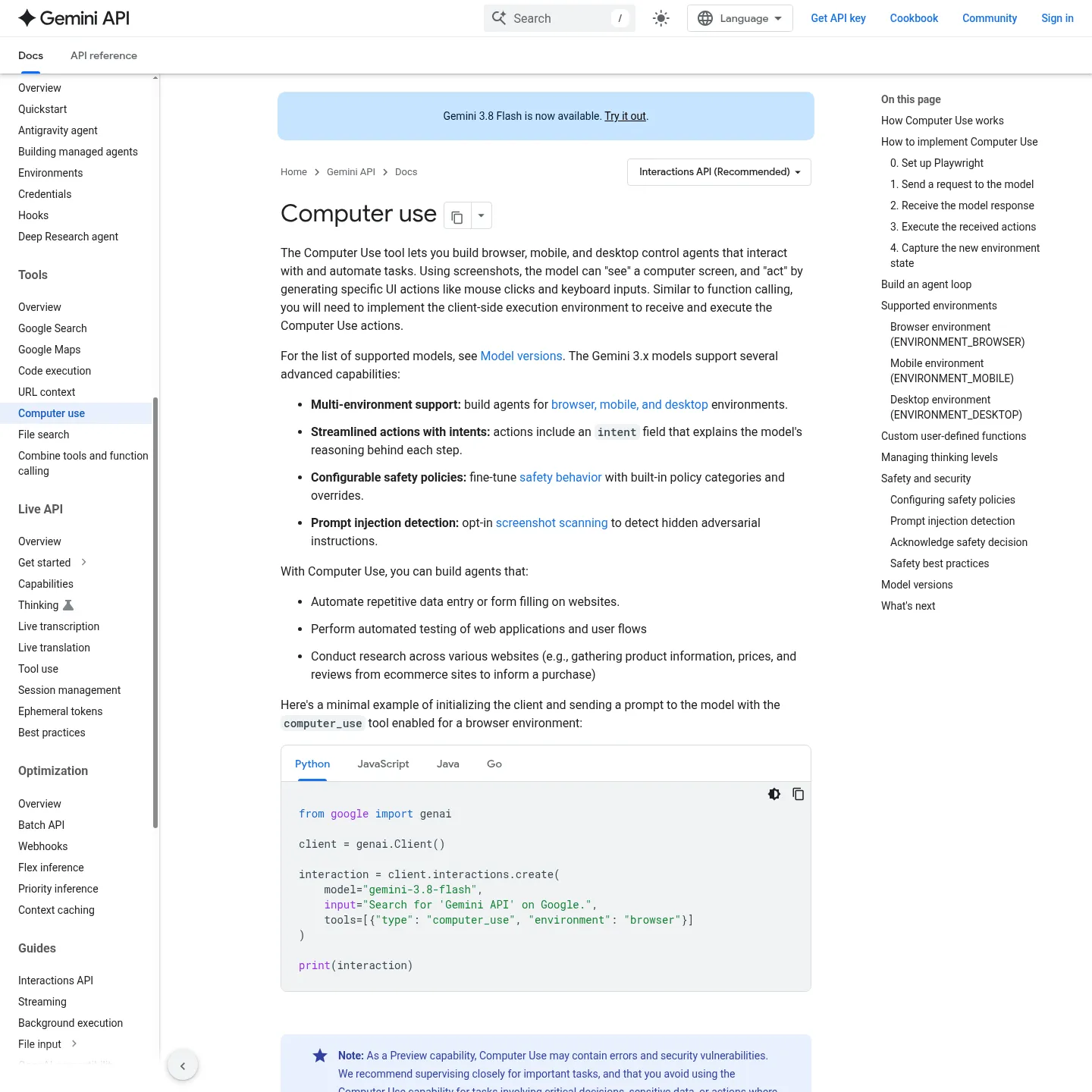Screen dimensions: 1092x1092
Task: Jump to 0. Set up Playwright section
Action: point(937,163)
